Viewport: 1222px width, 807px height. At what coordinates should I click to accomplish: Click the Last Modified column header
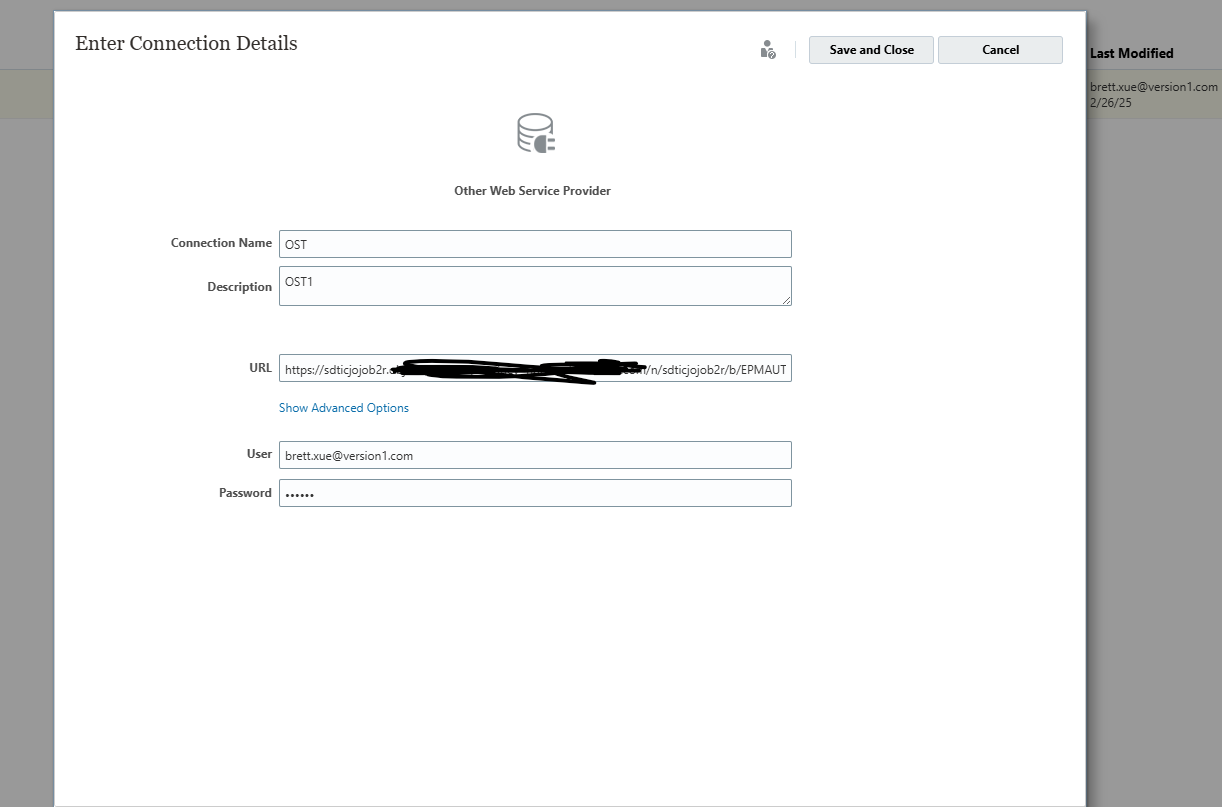[1131, 53]
